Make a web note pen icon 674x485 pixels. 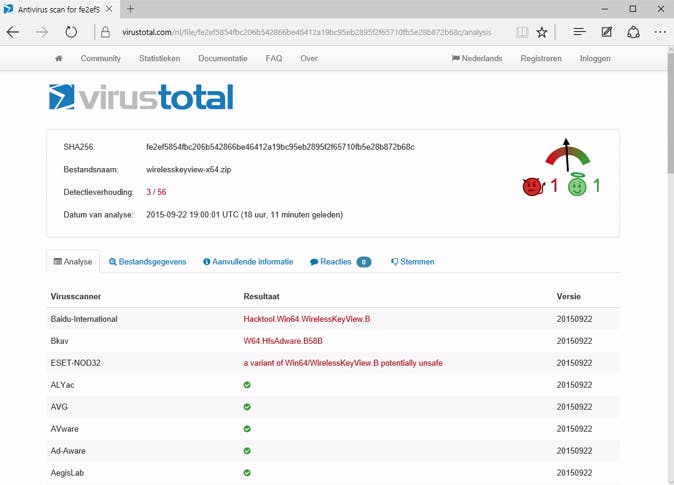pos(607,32)
